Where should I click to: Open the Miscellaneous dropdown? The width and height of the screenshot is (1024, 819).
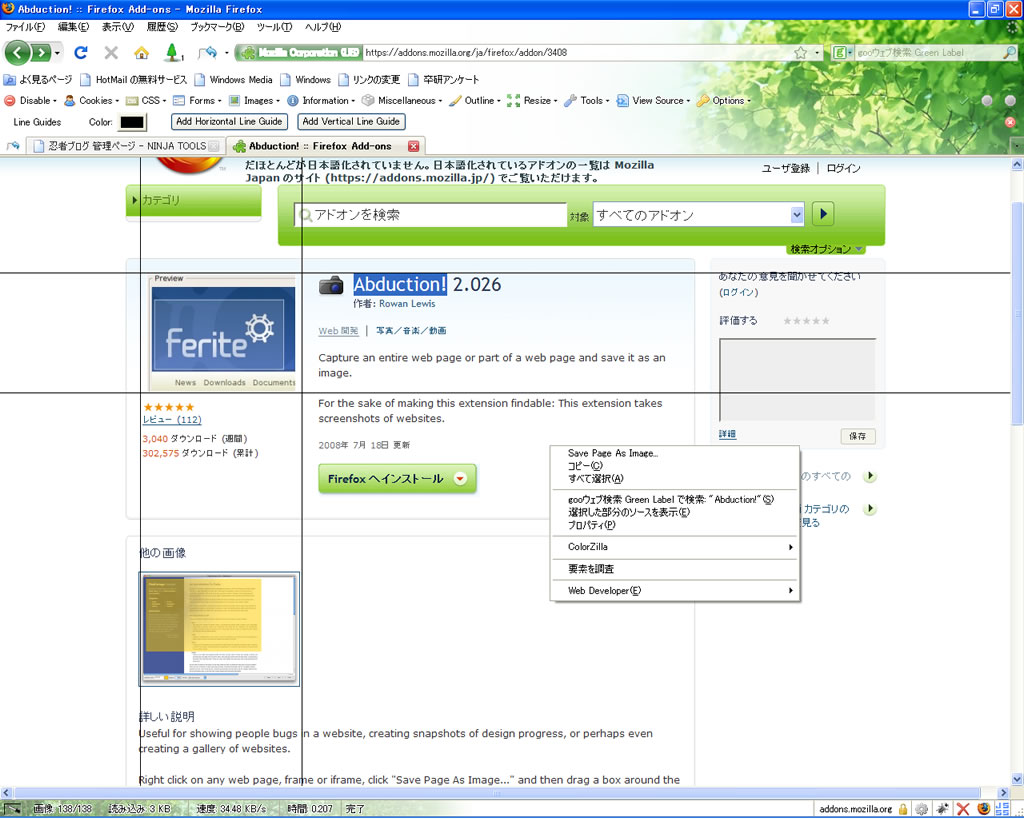(x=402, y=101)
